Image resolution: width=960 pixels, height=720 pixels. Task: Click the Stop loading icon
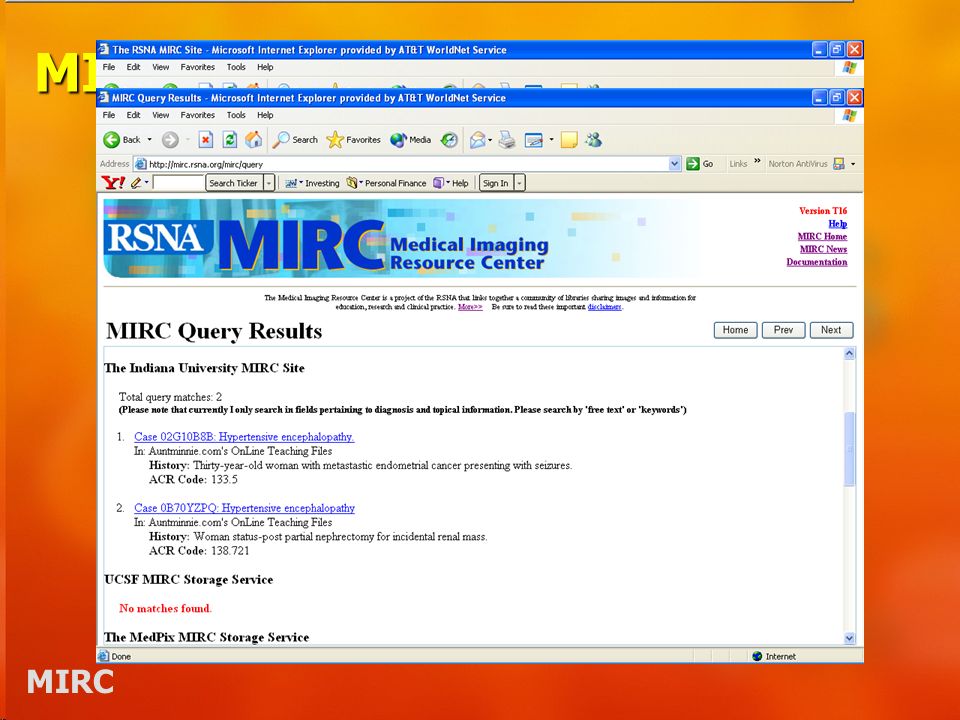coord(206,140)
